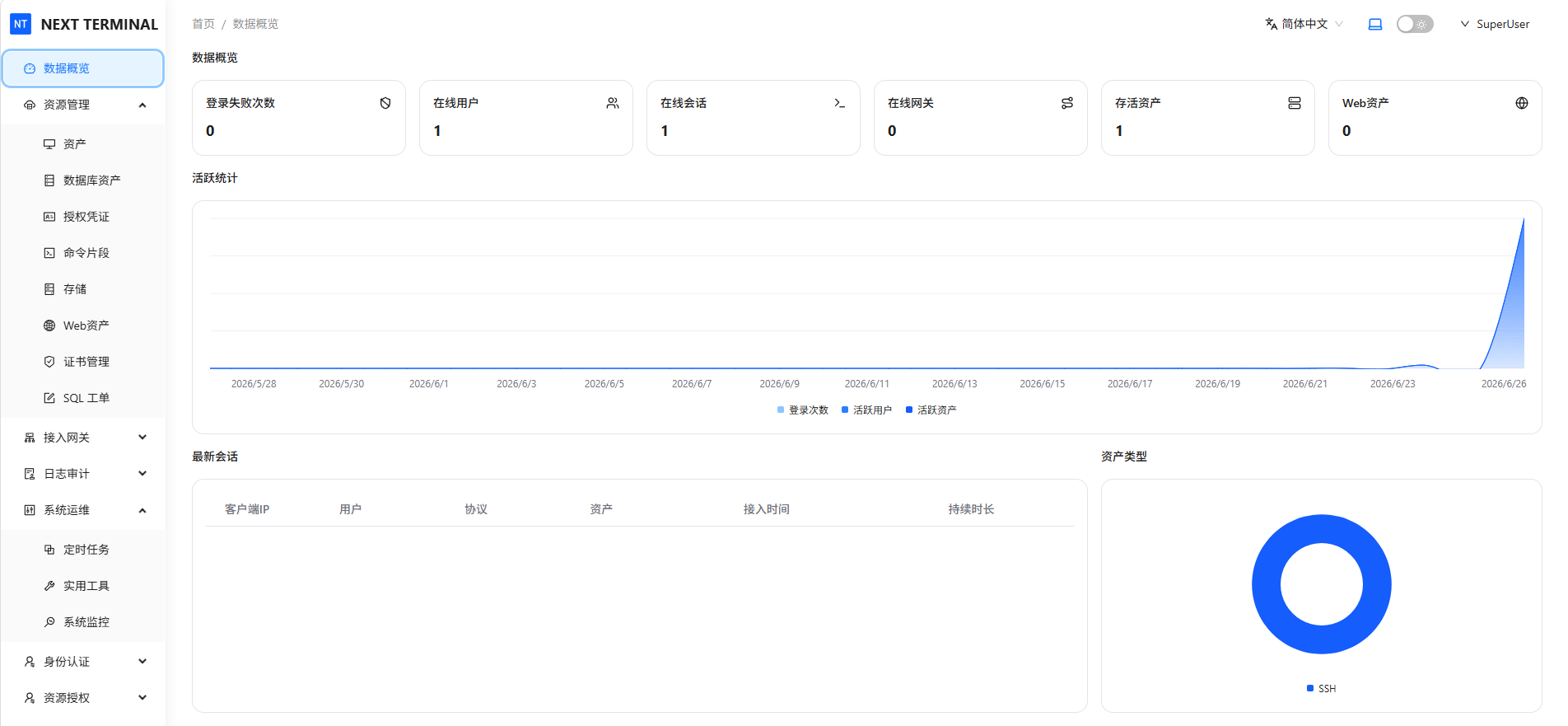Toggle the dark mode switch
This screenshot has width=1568, height=726.
click(1415, 24)
